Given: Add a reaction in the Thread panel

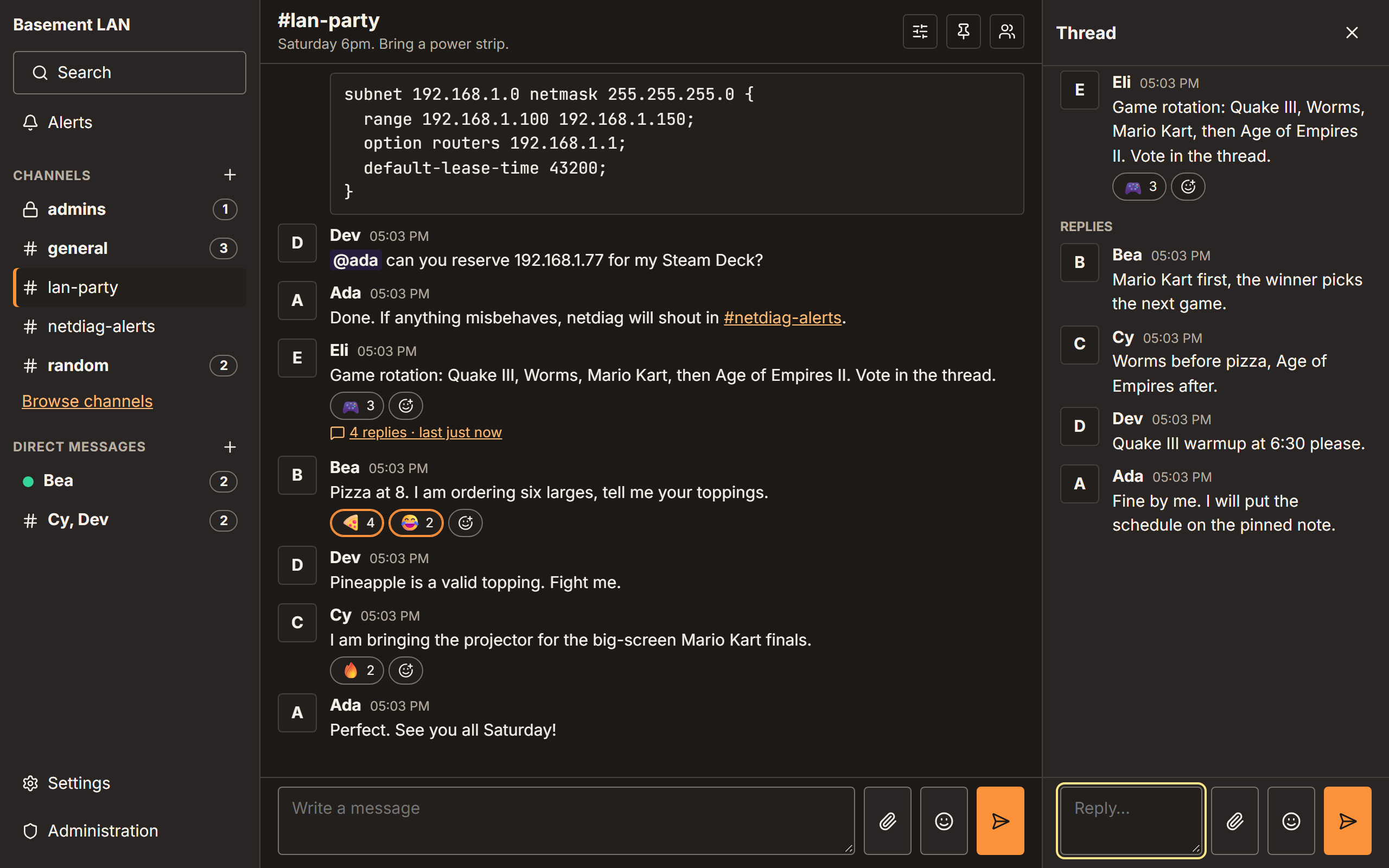Looking at the screenshot, I should click(x=1188, y=187).
